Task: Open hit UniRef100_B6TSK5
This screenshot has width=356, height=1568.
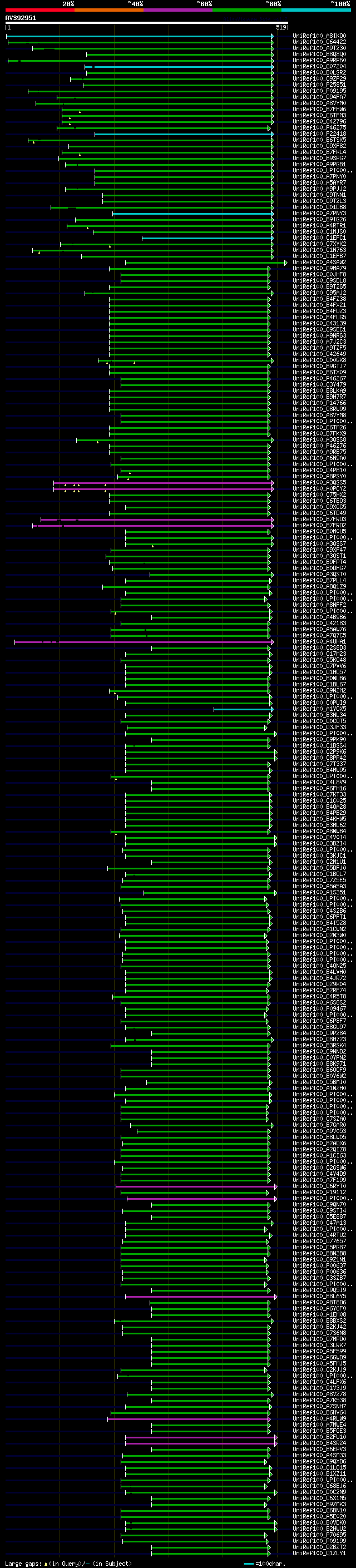Action: pyautogui.click(x=319, y=140)
